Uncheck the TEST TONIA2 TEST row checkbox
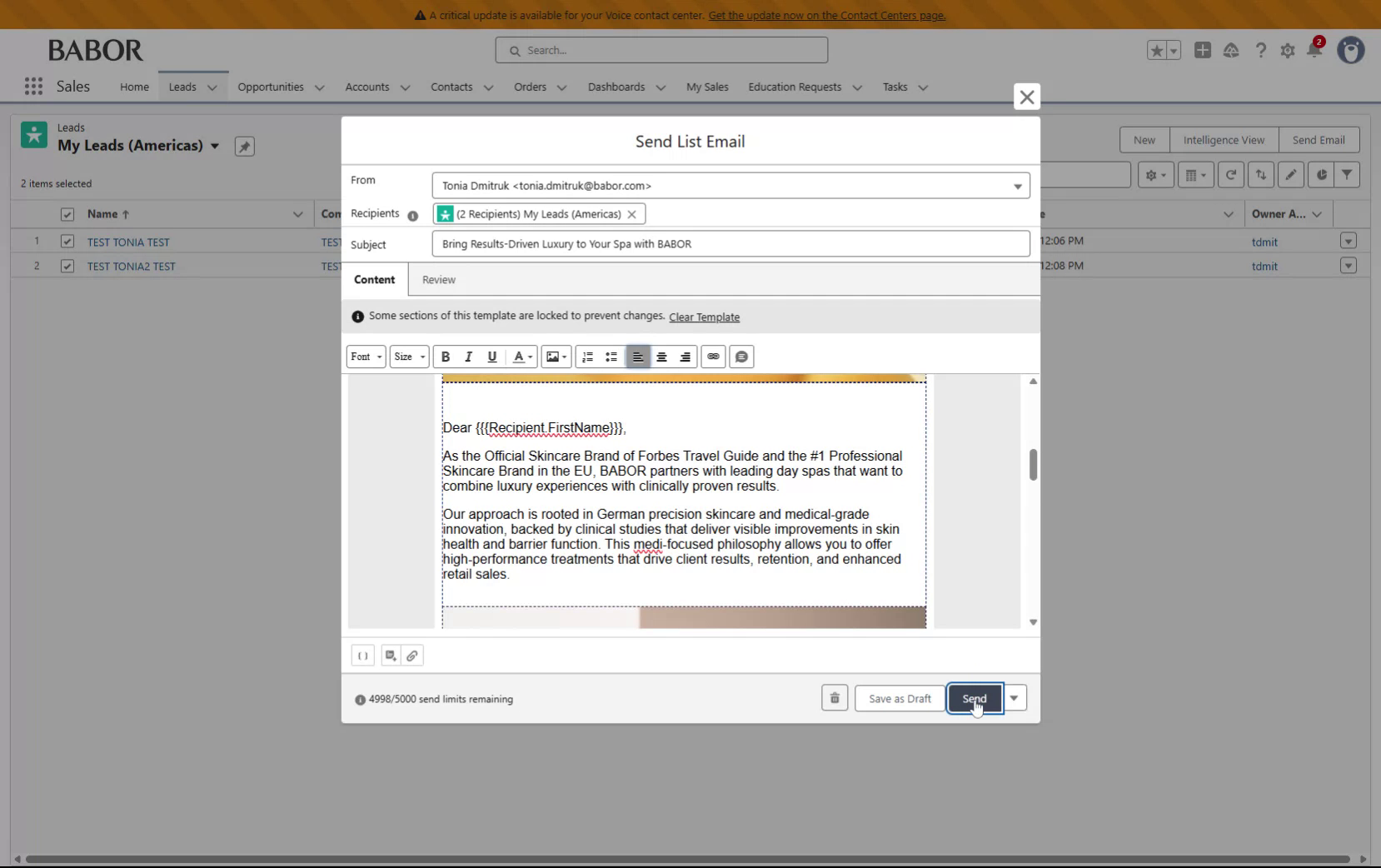The width and height of the screenshot is (1381, 868). pyautogui.click(x=67, y=266)
